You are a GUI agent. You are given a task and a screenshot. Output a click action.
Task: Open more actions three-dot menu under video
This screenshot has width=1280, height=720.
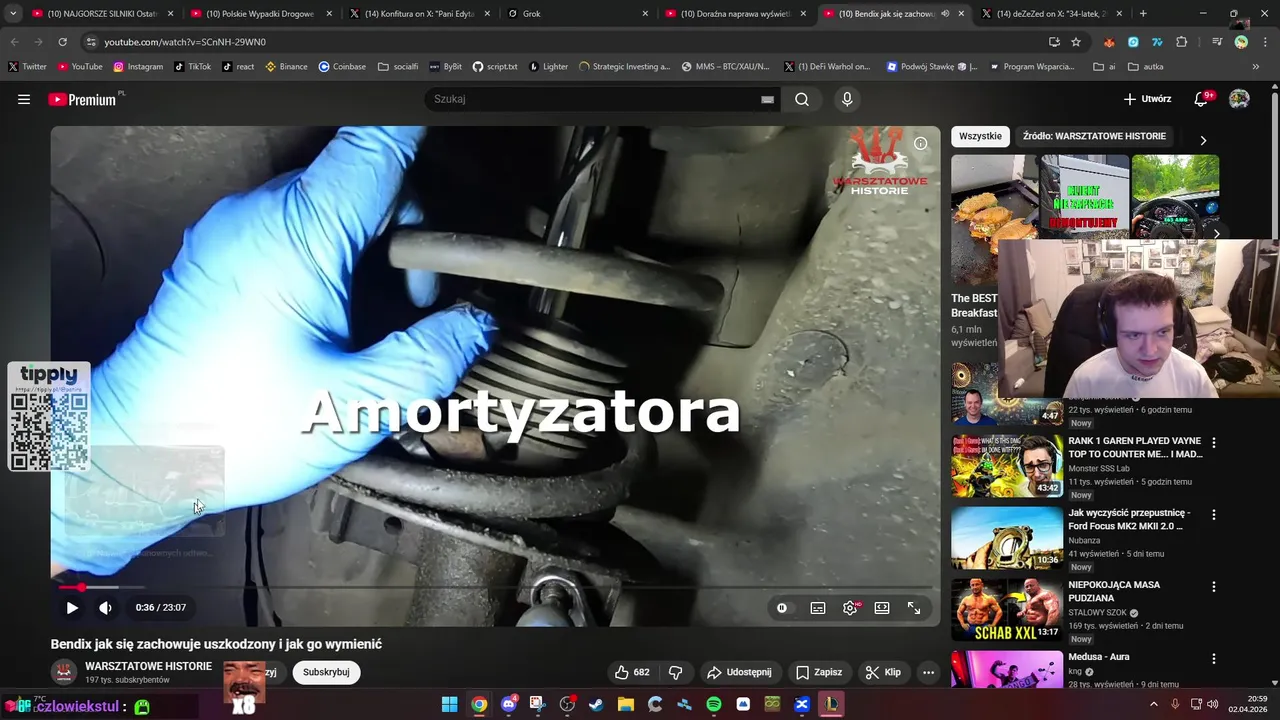coord(928,672)
